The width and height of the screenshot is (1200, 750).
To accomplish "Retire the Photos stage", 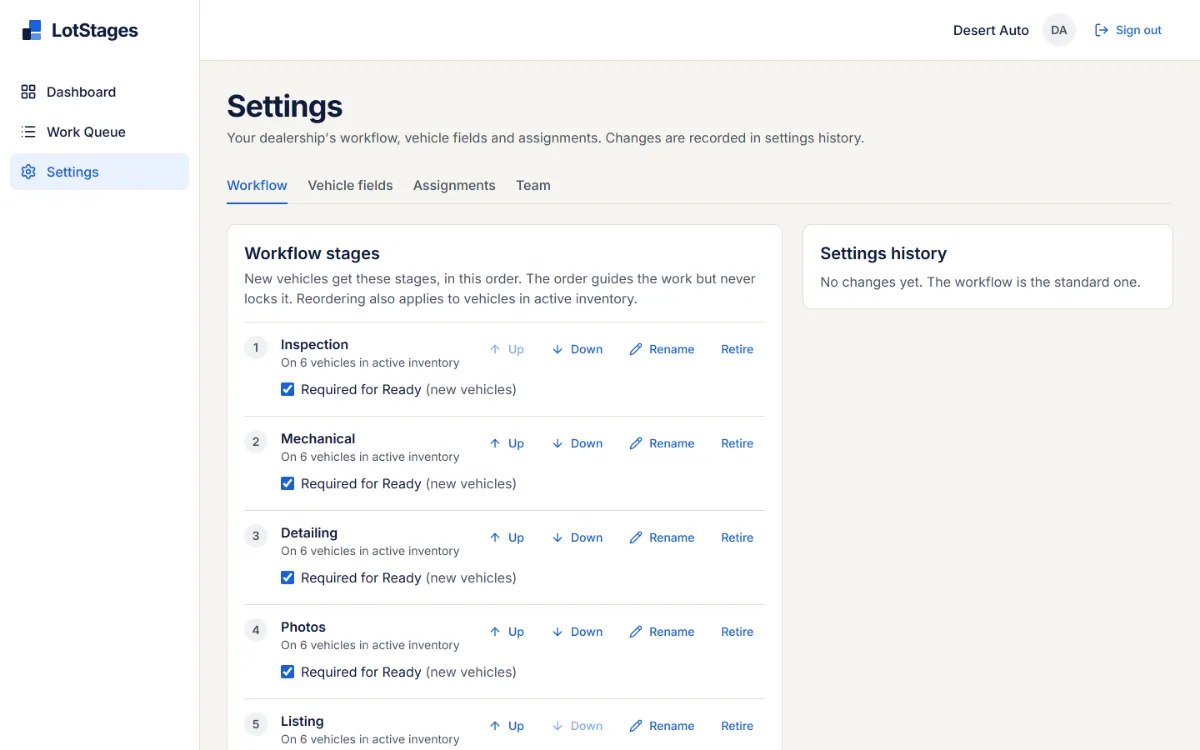I will coord(737,631).
